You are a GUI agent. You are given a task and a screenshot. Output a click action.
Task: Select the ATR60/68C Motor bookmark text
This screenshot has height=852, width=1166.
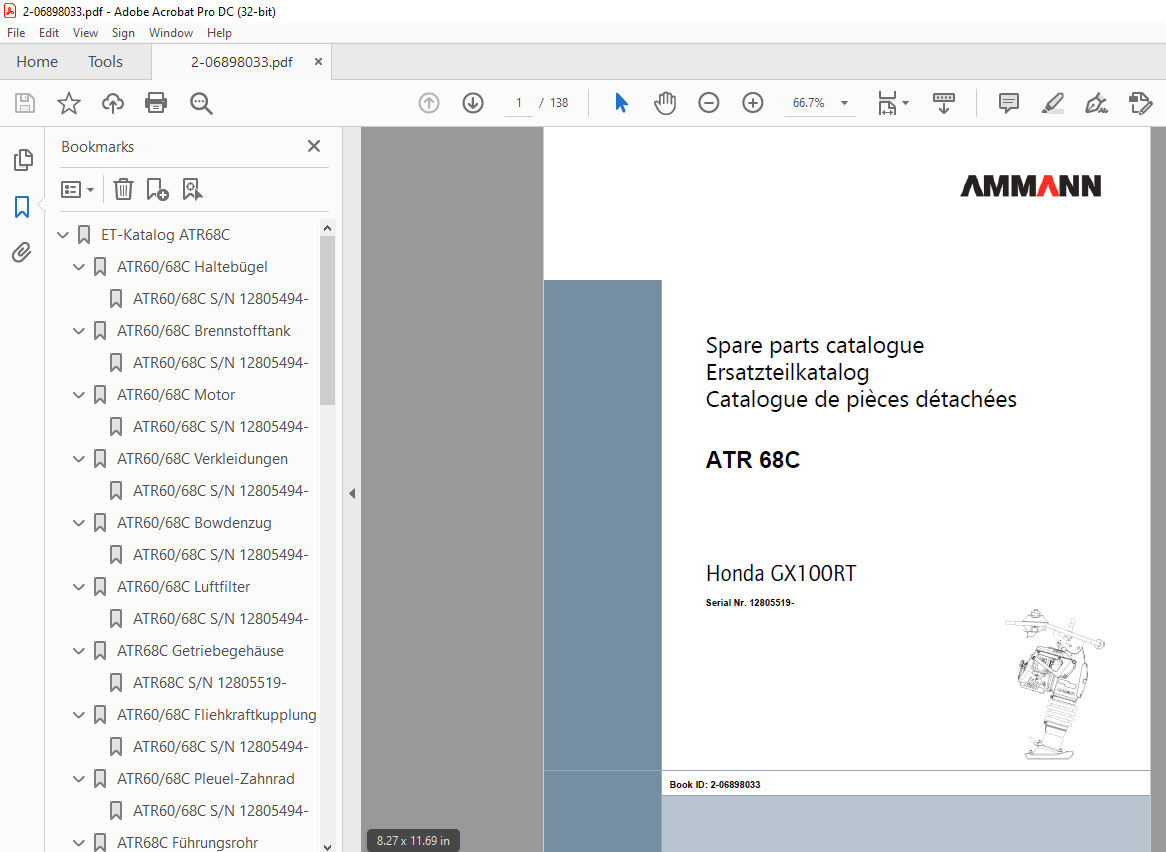tap(175, 395)
